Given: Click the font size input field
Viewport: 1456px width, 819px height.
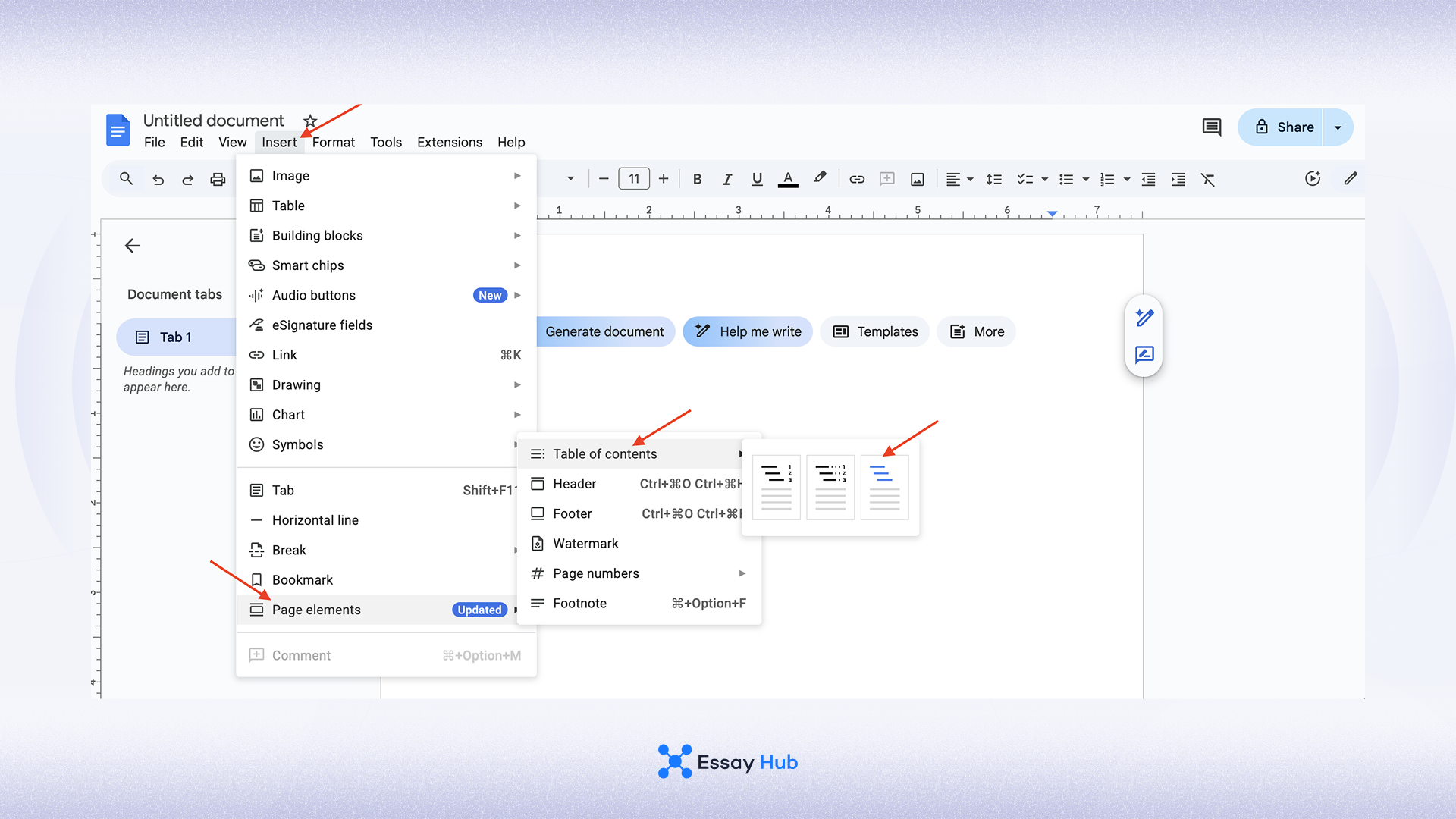Looking at the screenshot, I should (634, 179).
